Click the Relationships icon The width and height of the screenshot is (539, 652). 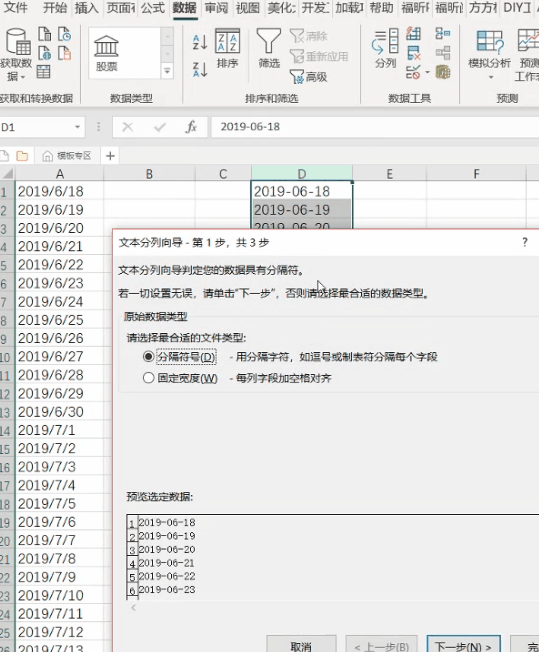click(x=443, y=53)
